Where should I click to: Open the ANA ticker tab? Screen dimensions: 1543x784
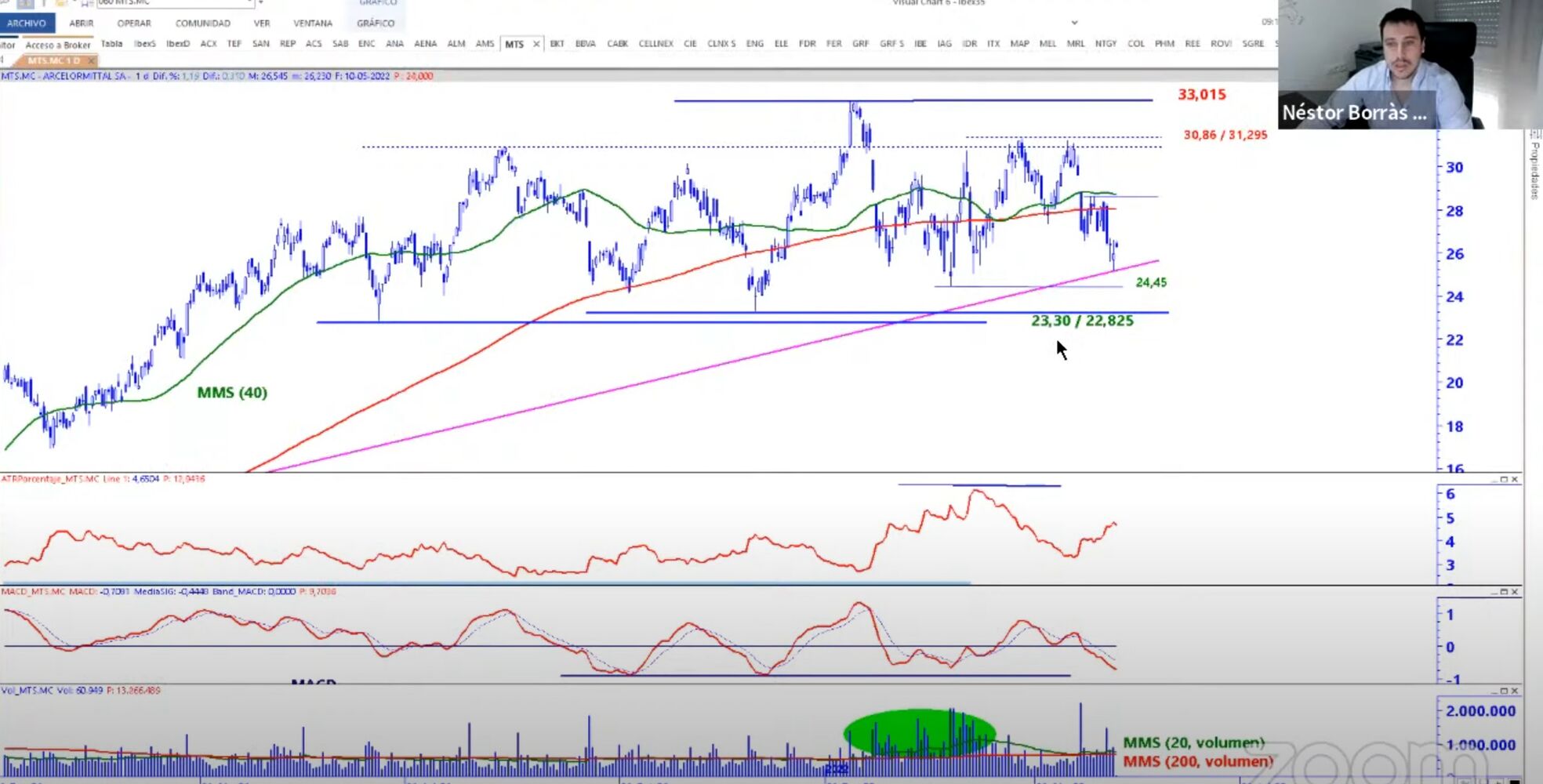pyautogui.click(x=395, y=44)
